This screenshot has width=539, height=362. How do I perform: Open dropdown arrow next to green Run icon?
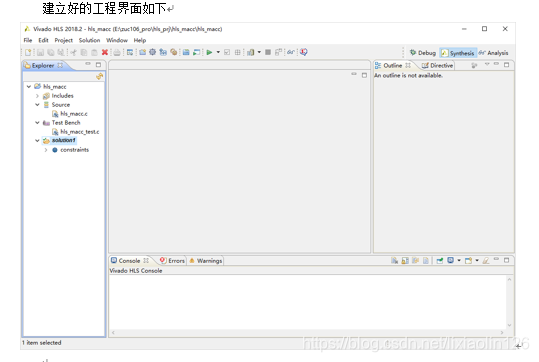click(x=218, y=52)
